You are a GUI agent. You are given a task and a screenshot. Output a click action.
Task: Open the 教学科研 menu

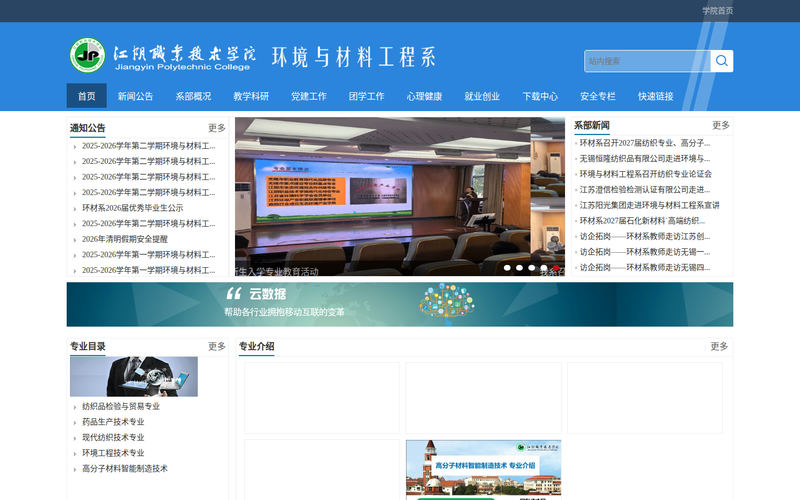(x=251, y=96)
